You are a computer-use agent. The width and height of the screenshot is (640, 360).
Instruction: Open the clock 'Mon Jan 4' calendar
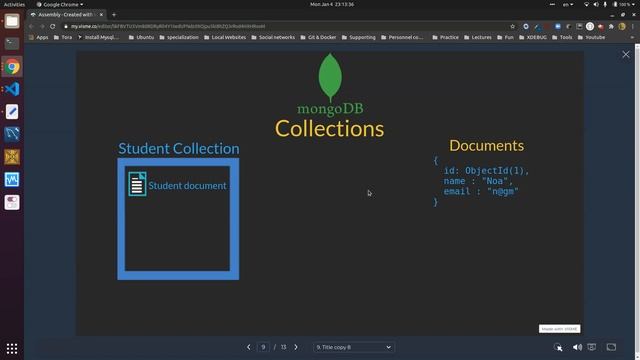(x=332, y=4)
